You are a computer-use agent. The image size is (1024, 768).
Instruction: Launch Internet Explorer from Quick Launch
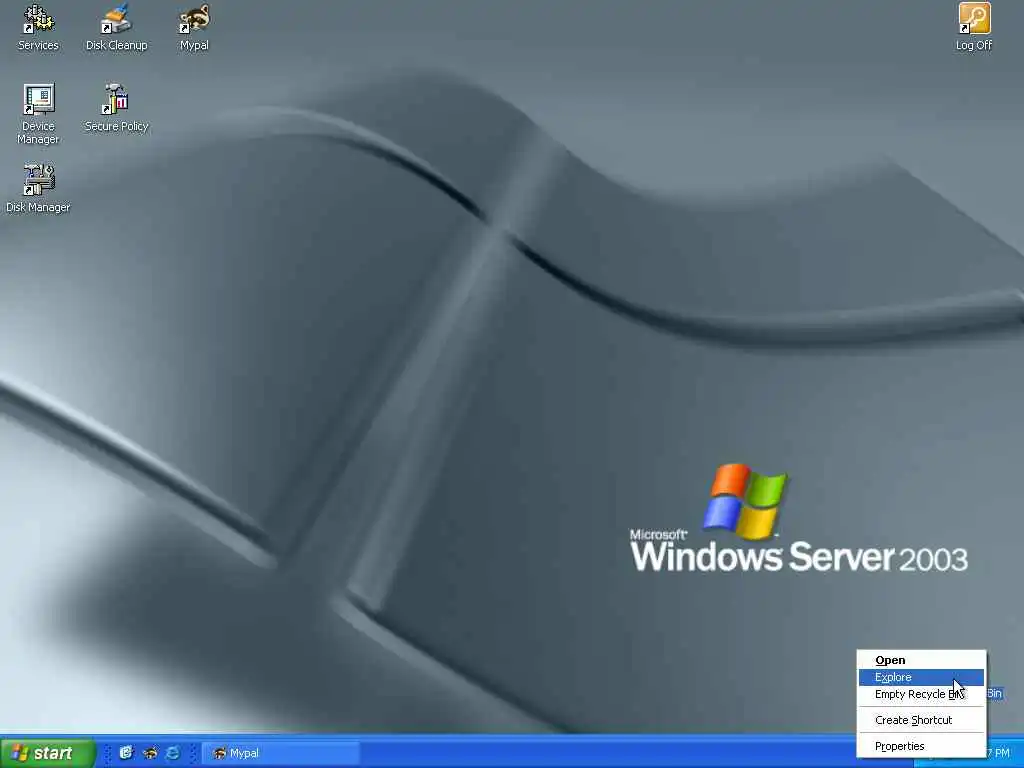tap(173, 753)
